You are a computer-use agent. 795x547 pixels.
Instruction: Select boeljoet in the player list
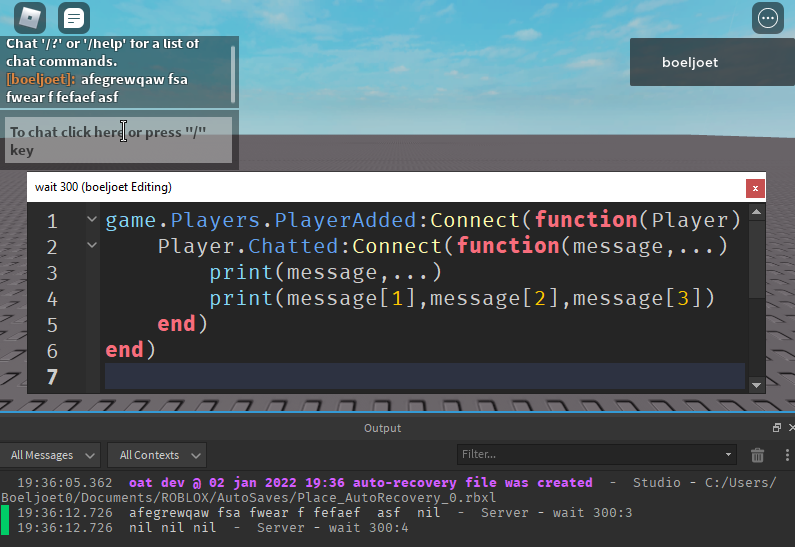(712, 62)
